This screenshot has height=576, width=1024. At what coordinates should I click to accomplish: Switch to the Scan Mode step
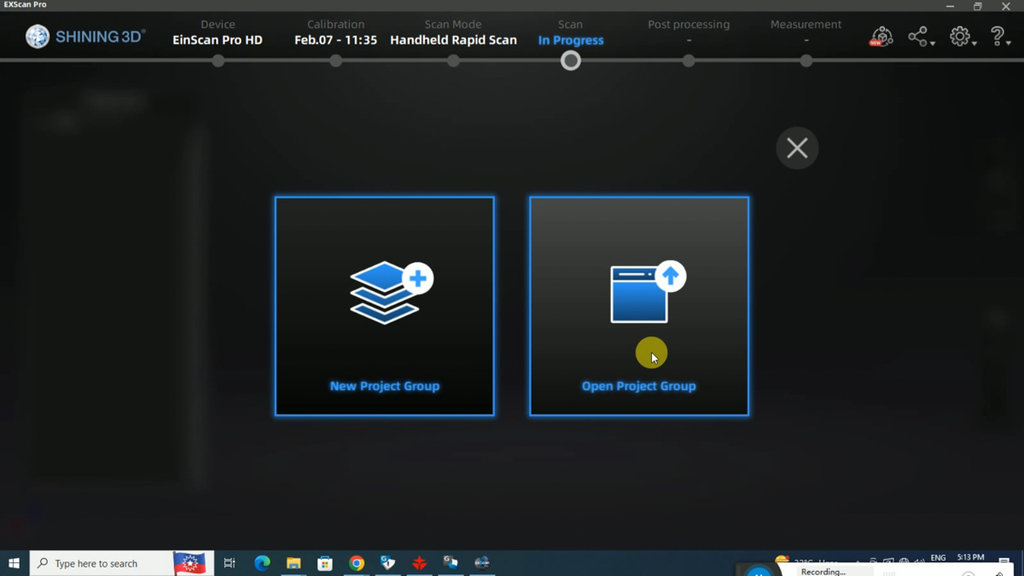[453, 61]
